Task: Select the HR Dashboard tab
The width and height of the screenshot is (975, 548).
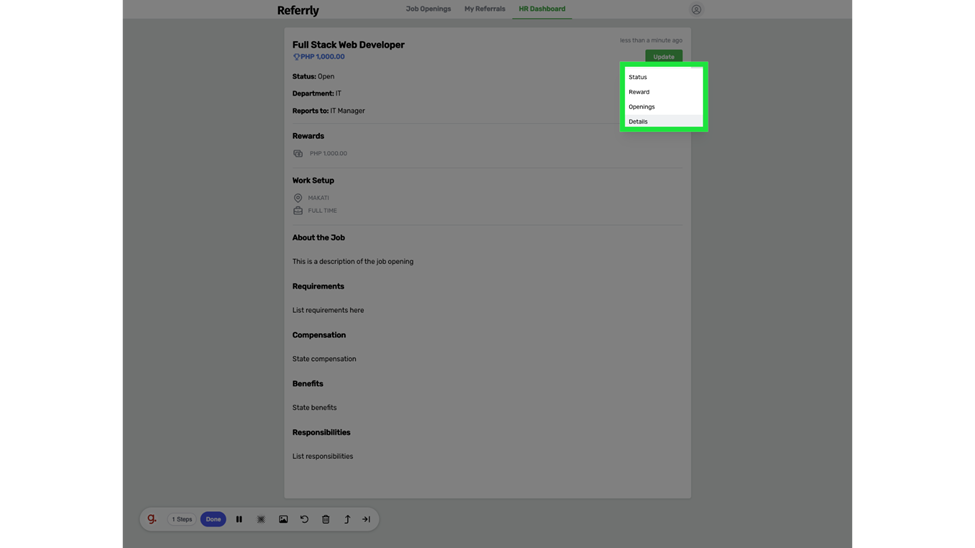Action: click(x=542, y=9)
